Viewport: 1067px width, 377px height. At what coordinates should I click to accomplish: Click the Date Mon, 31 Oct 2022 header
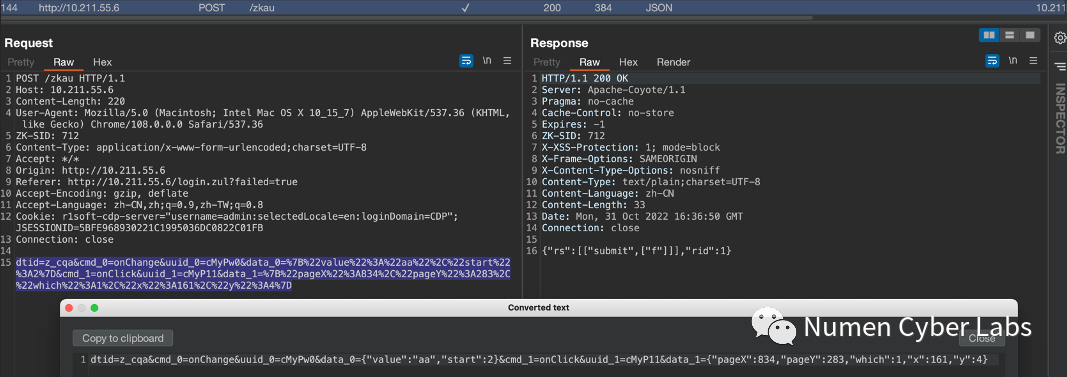coord(642,216)
